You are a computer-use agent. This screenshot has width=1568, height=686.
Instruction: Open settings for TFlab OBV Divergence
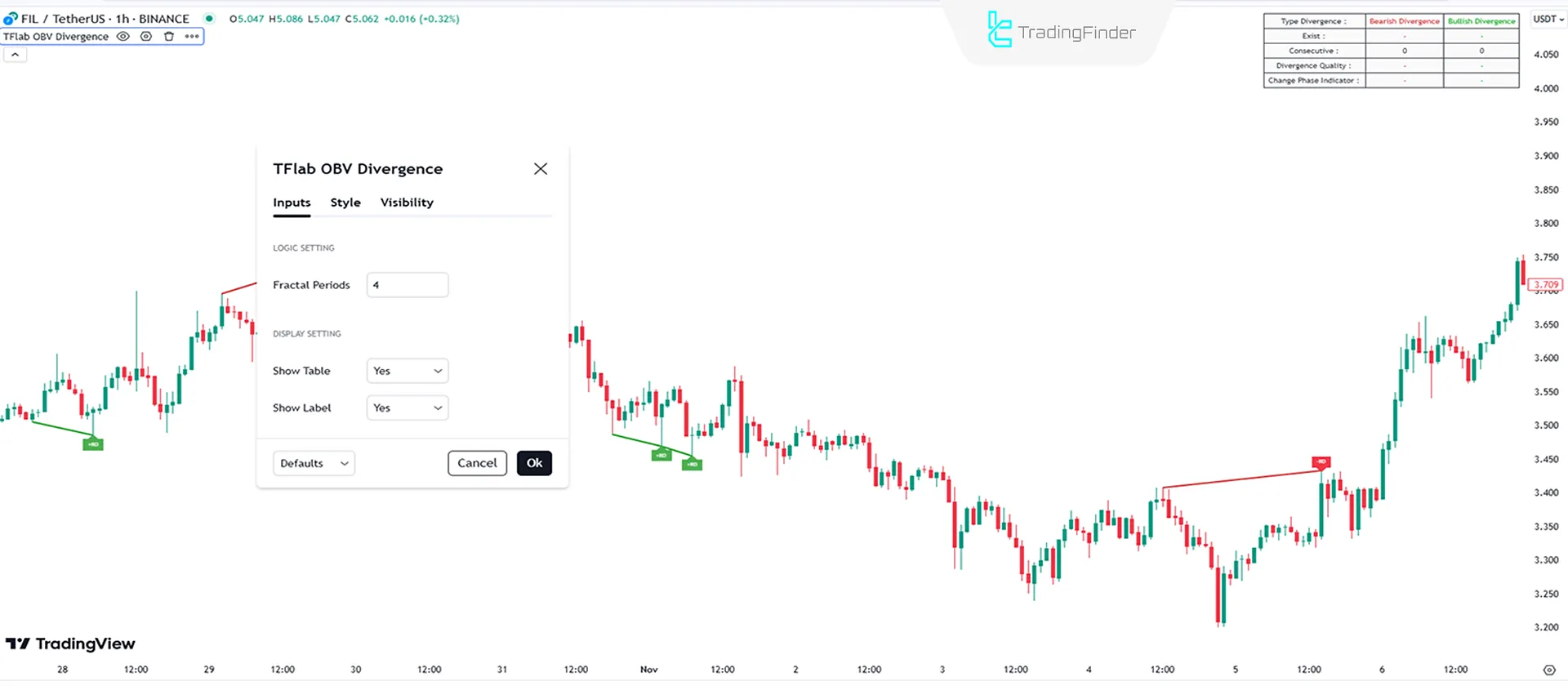click(x=145, y=36)
